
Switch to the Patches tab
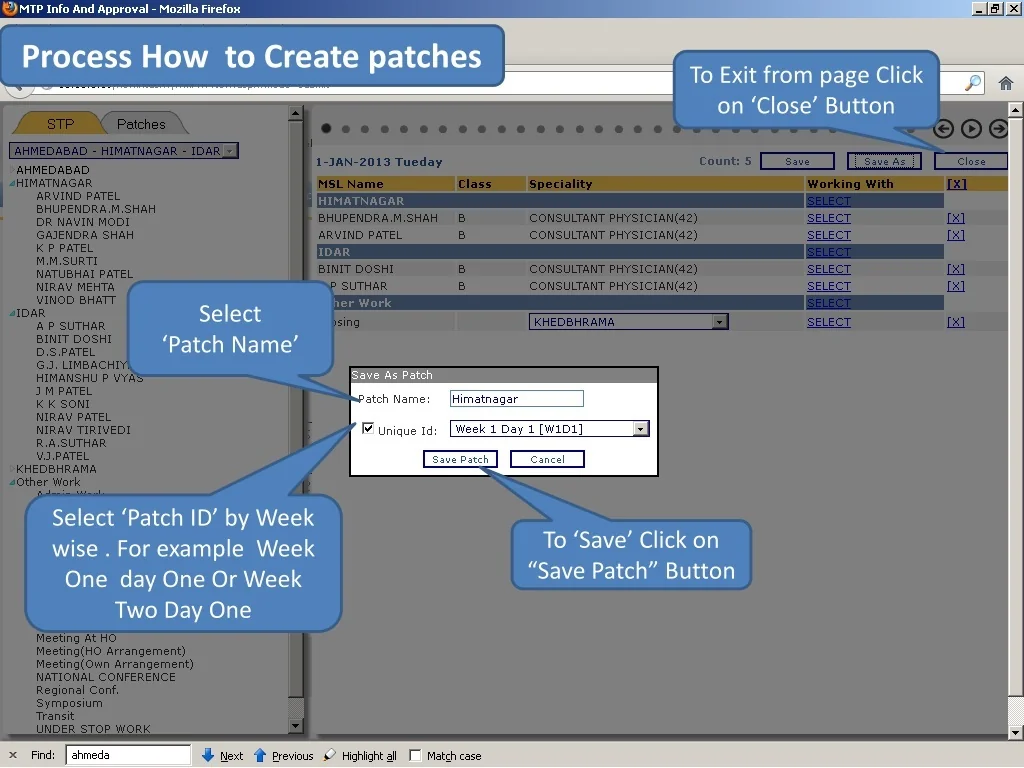pyautogui.click(x=141, y=124)
